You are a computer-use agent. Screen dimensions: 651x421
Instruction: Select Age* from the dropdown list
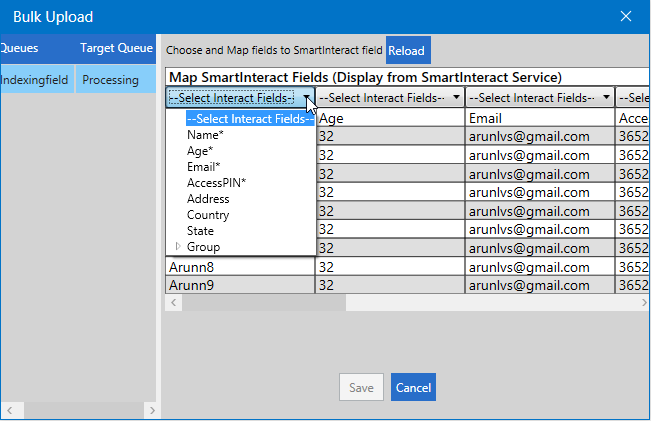(201, 151)
